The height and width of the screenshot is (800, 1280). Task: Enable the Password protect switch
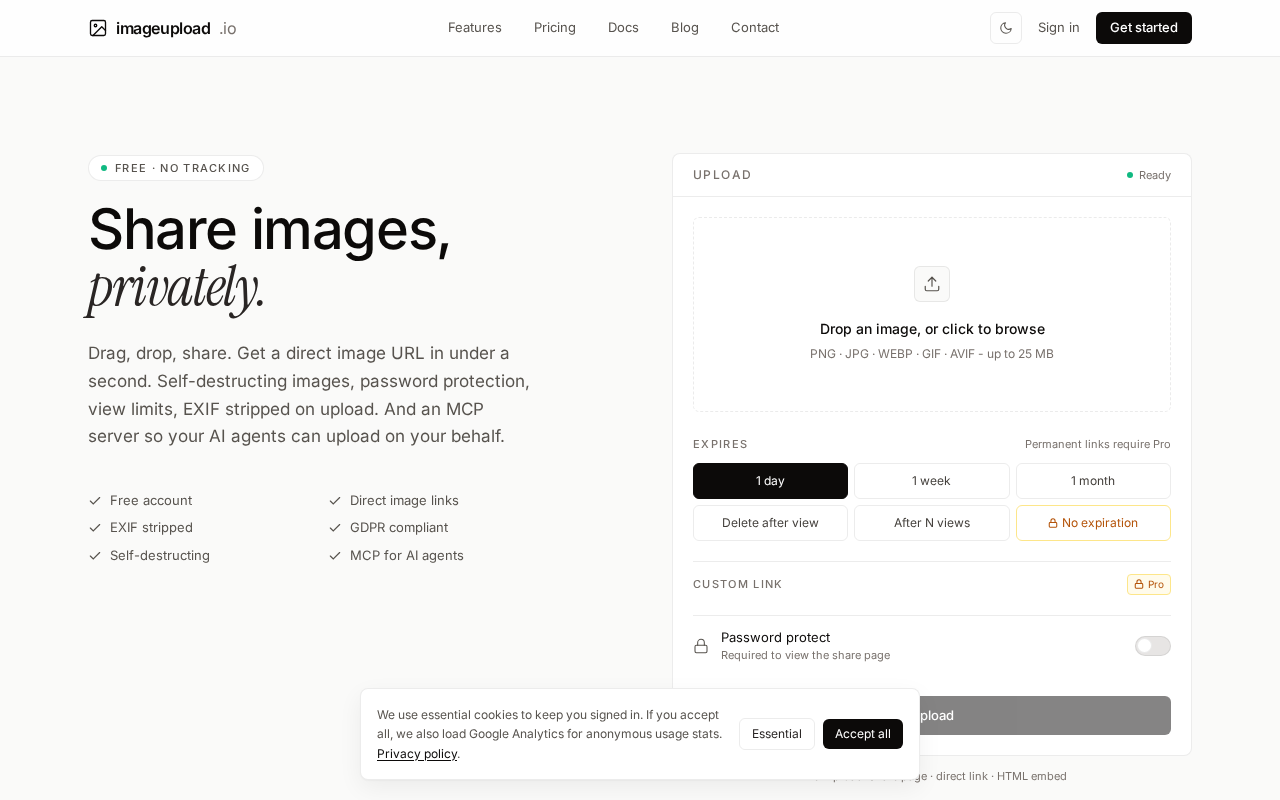tap(1153, 646)
